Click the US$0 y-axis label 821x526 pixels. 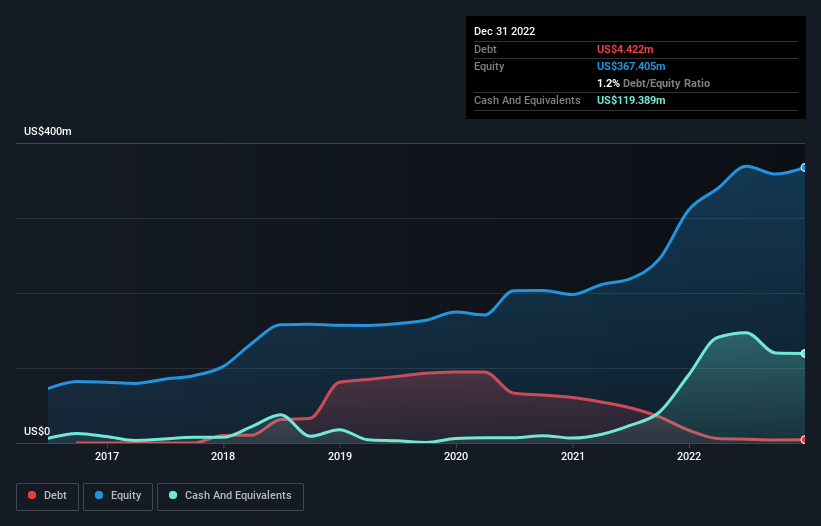tap(37, 431)
